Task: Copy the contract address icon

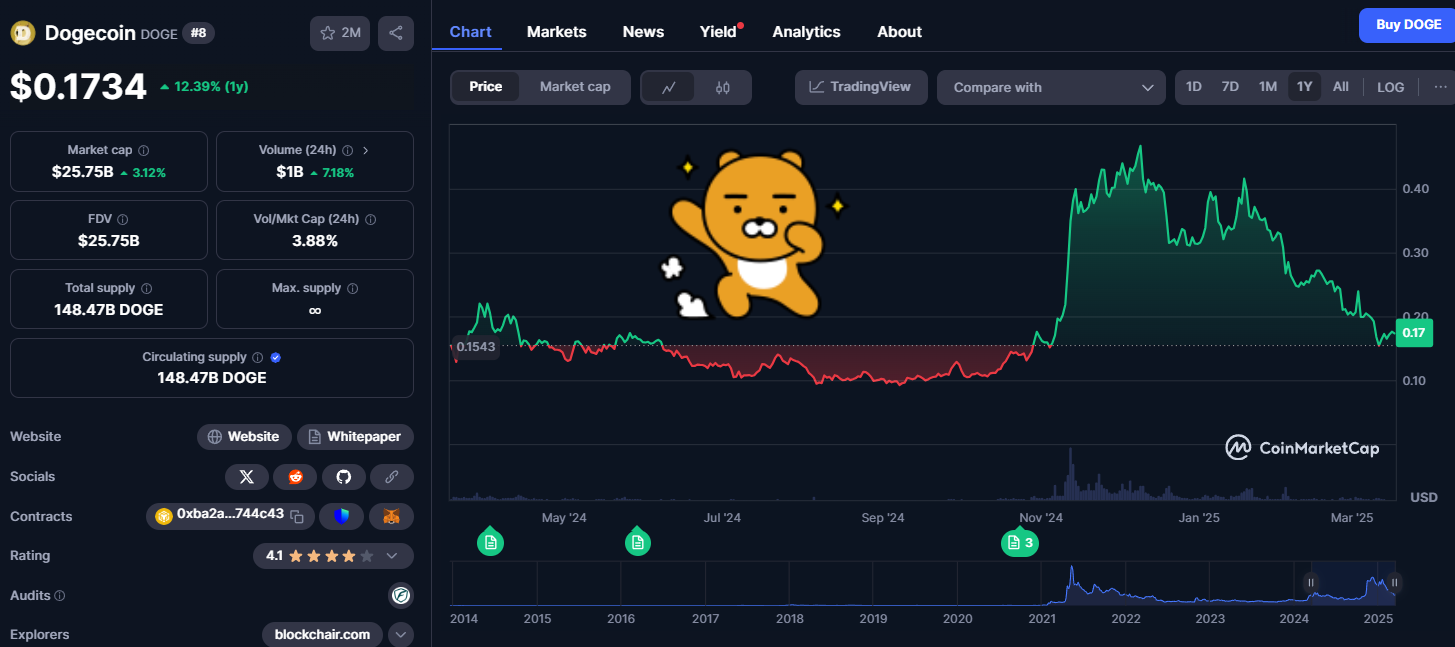Action: (297, 516)
